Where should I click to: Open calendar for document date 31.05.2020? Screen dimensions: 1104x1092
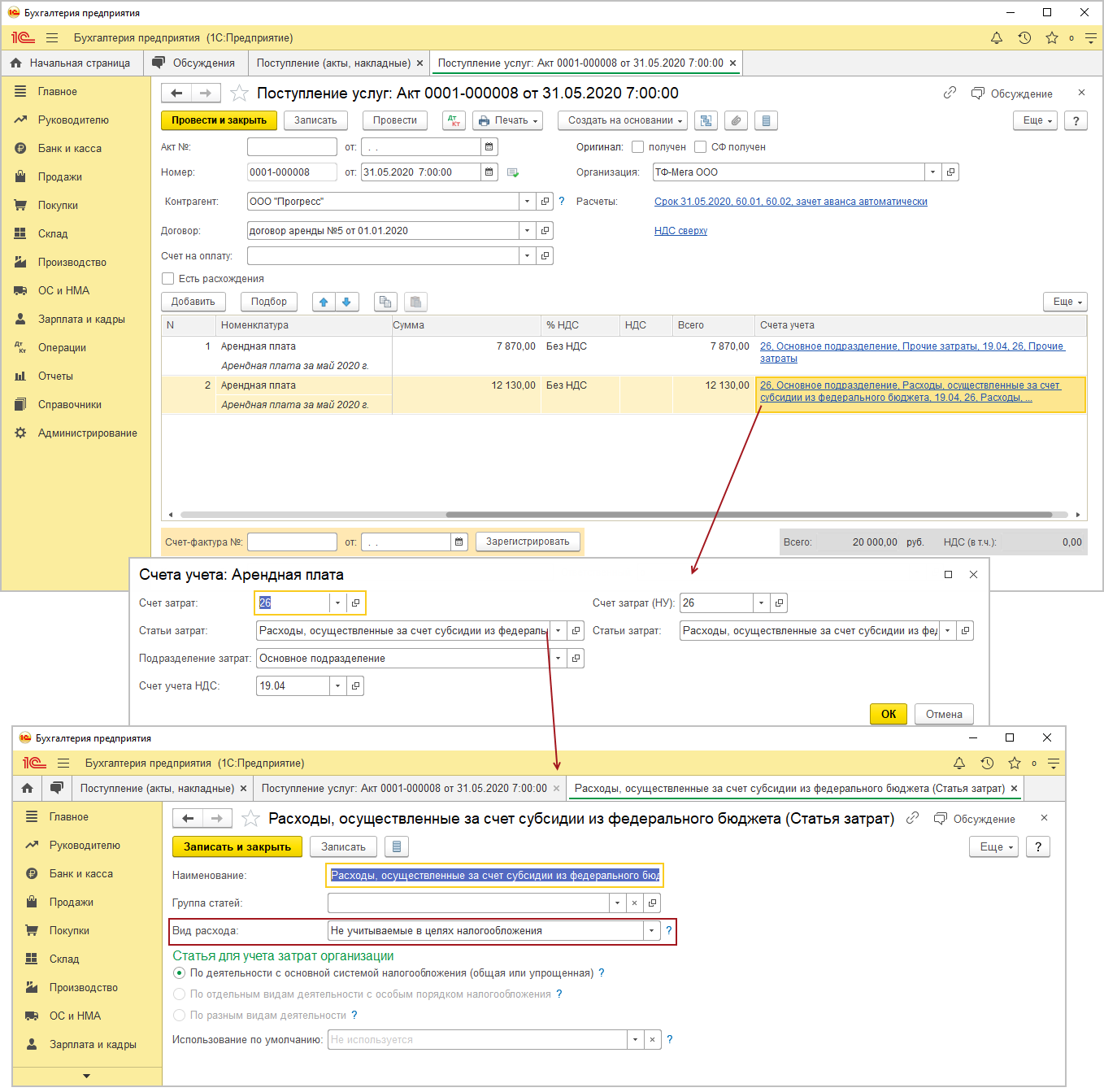489,172
